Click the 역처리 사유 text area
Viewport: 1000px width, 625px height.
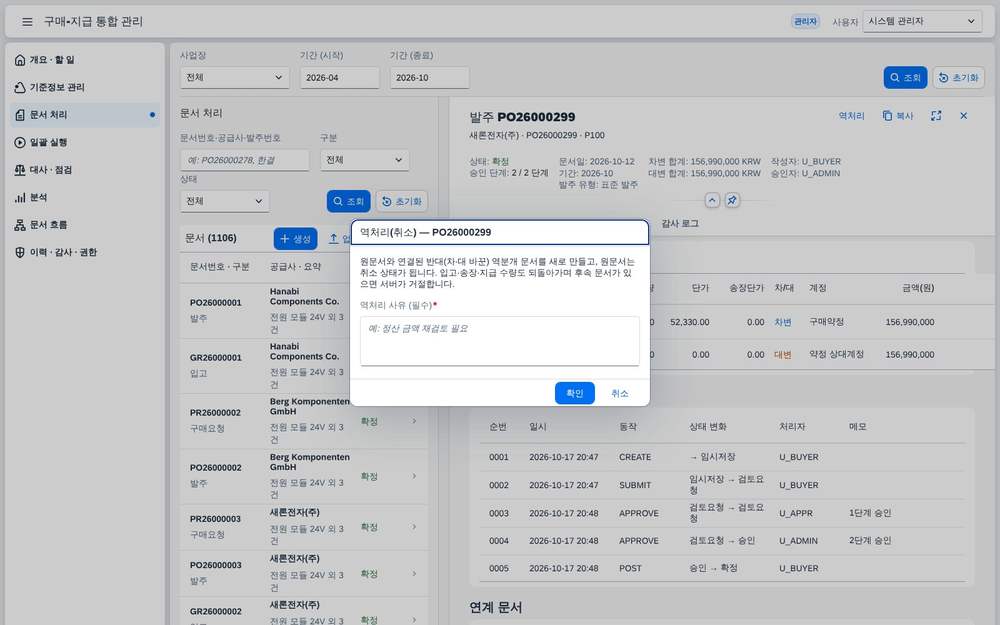coord(499,341)
